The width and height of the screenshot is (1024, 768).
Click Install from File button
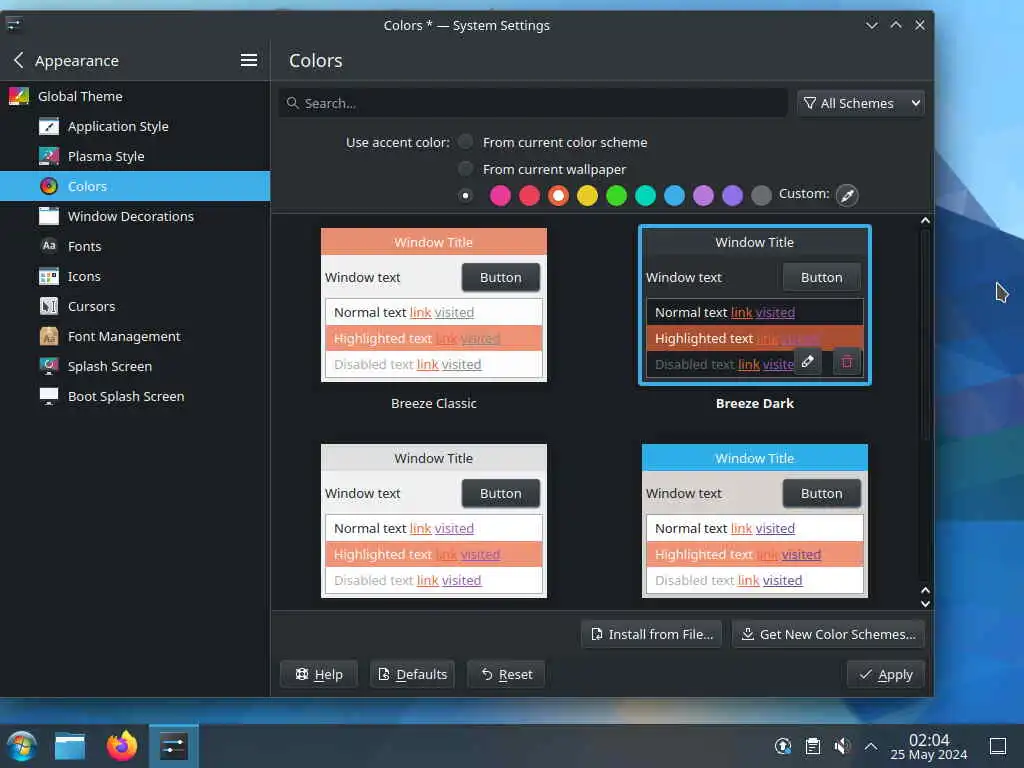(651, 634)
